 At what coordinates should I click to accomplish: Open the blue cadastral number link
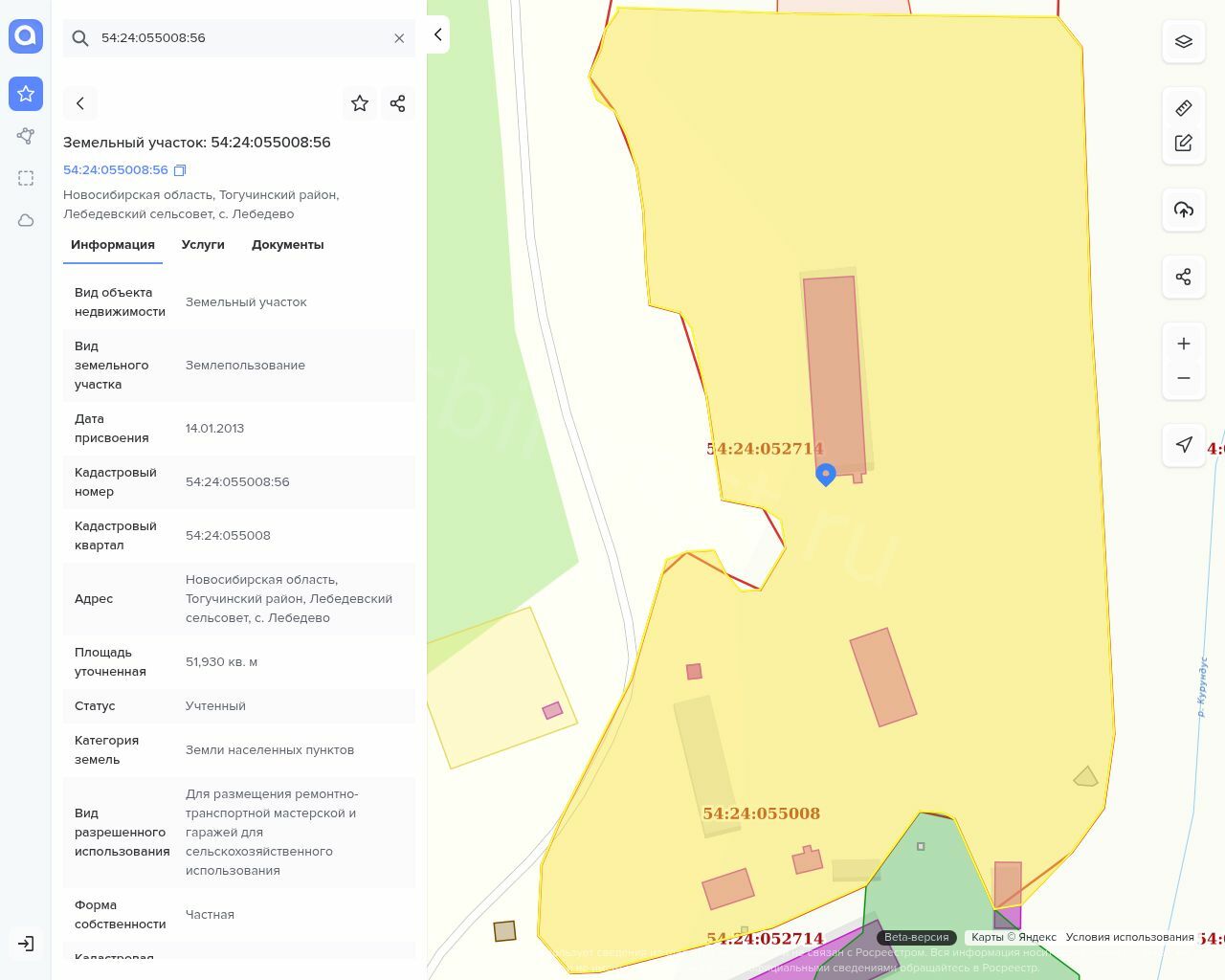[115, 170]
